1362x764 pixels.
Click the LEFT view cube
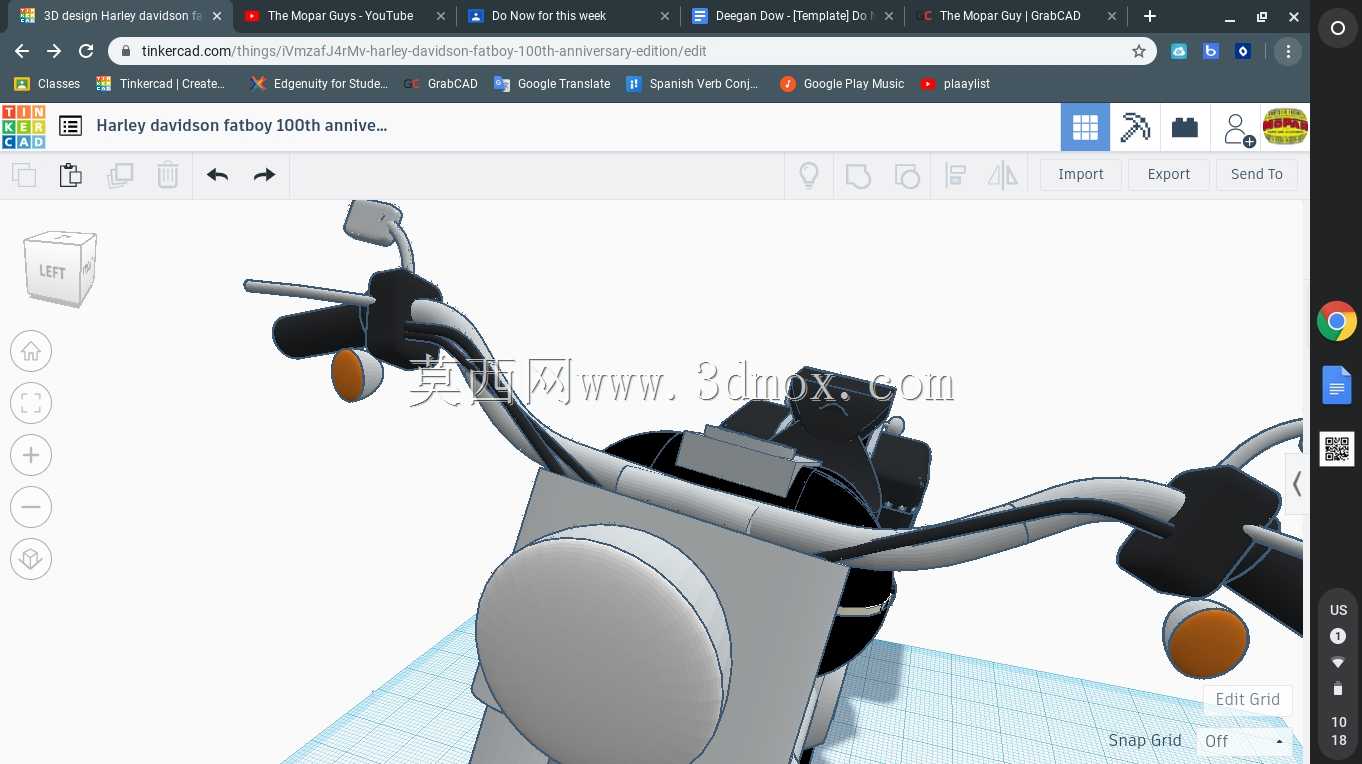[59, 268]
